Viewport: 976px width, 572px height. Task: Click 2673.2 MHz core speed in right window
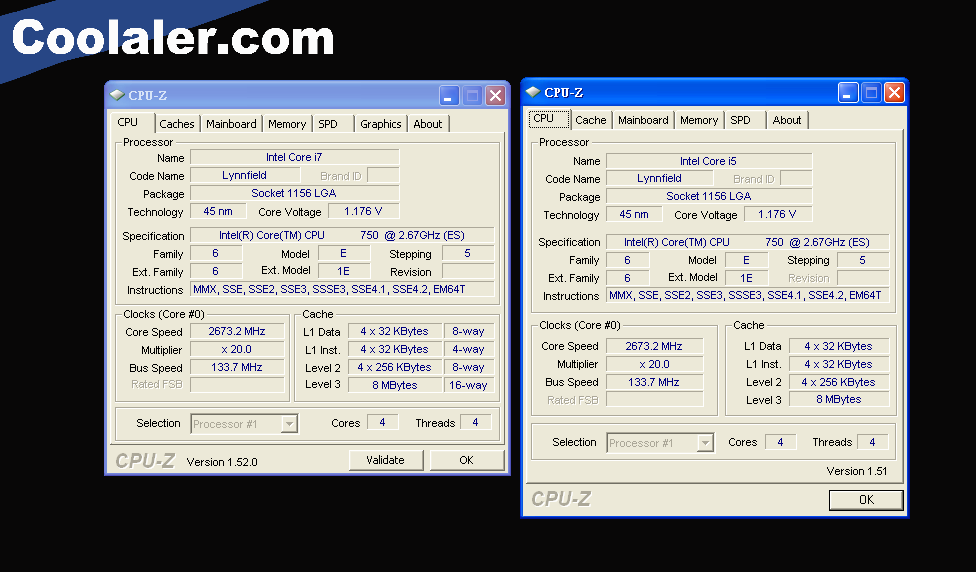click(654, 346)
